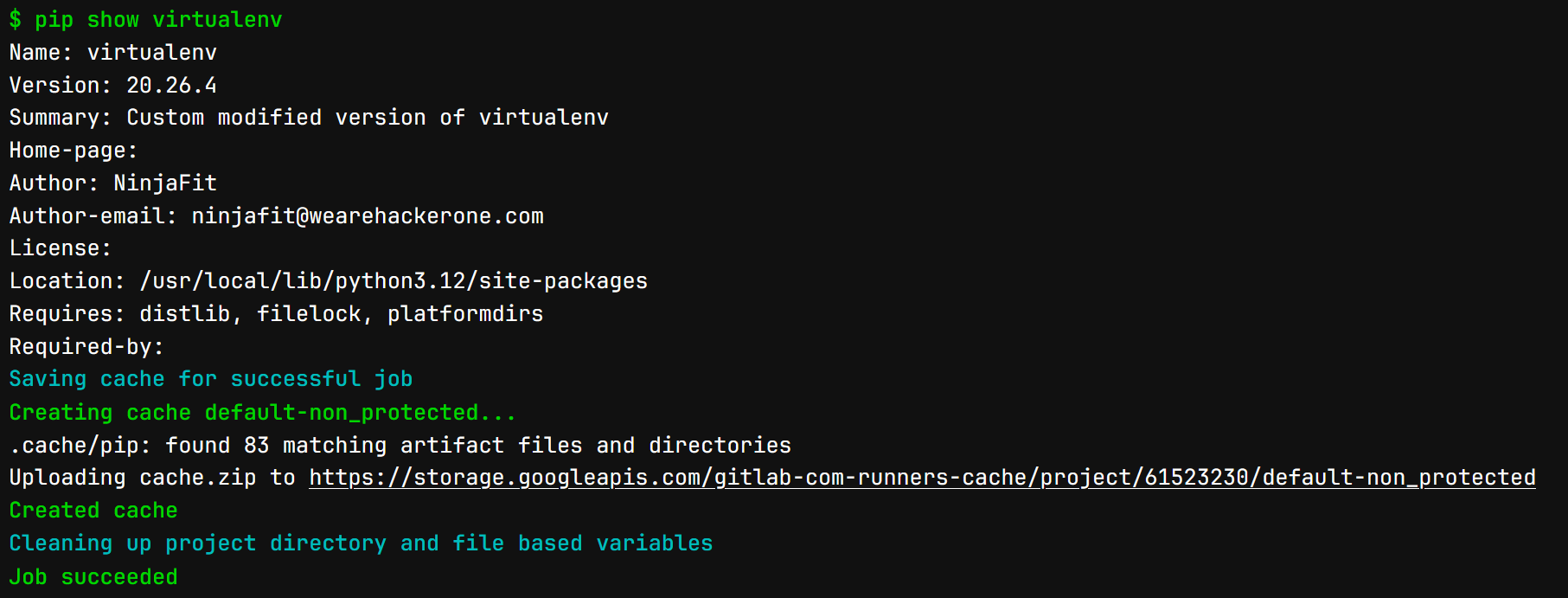Click the 'Saving cache for successful job' section header
The image size is (1568, 598).
point(211,379)
